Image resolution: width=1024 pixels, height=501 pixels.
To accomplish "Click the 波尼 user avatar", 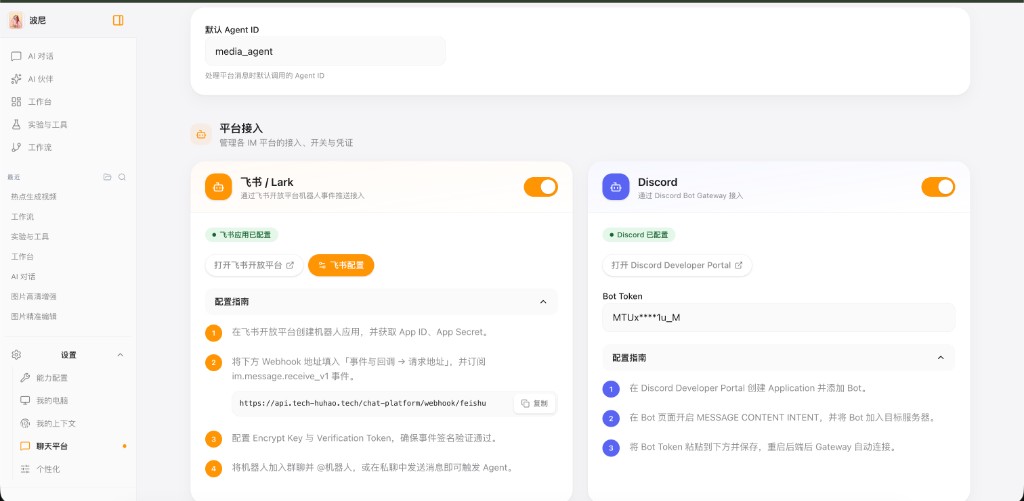I will click(15, 20).
